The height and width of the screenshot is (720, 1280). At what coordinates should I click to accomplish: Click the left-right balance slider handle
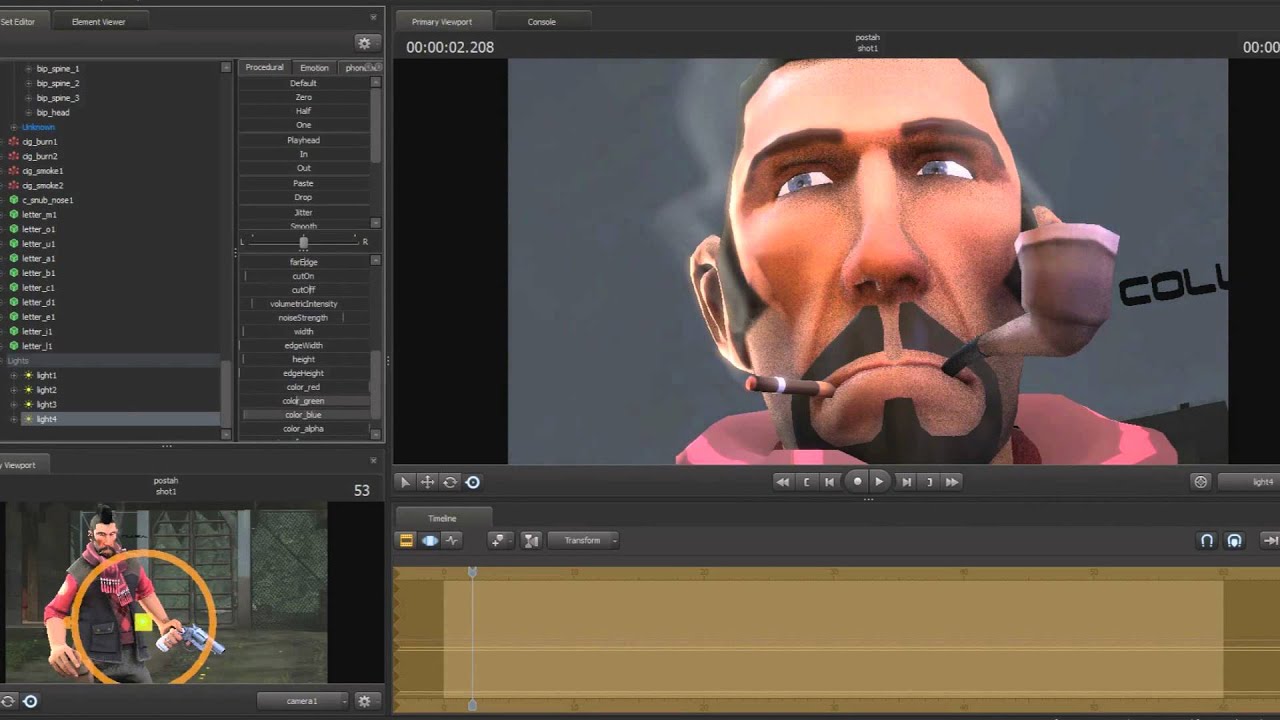303,241
